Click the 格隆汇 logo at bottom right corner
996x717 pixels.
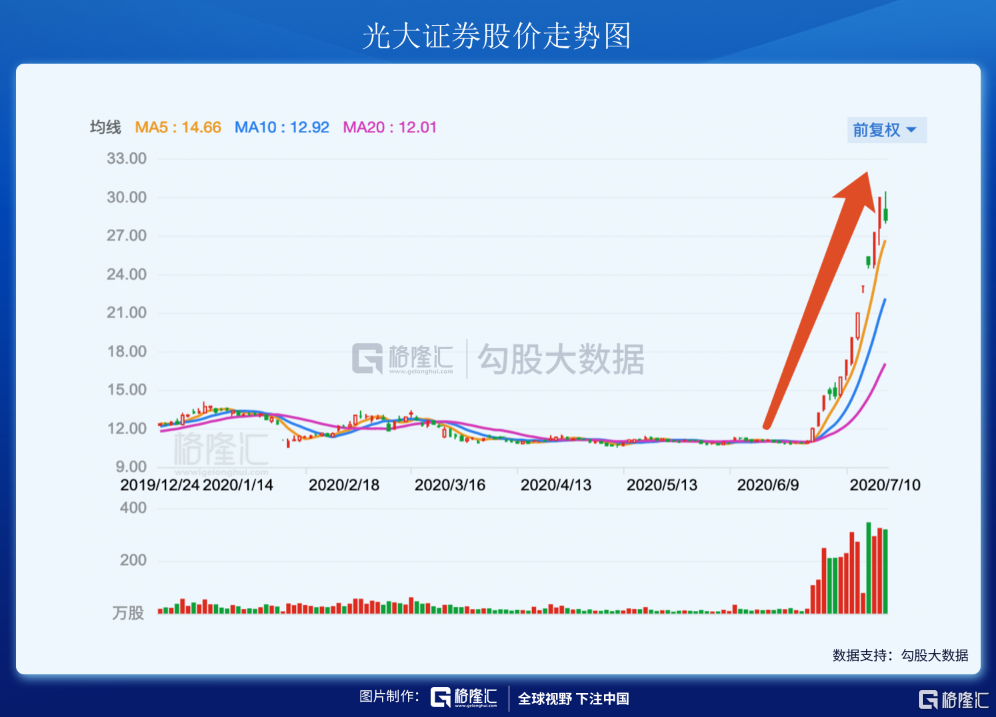[953, 700]
